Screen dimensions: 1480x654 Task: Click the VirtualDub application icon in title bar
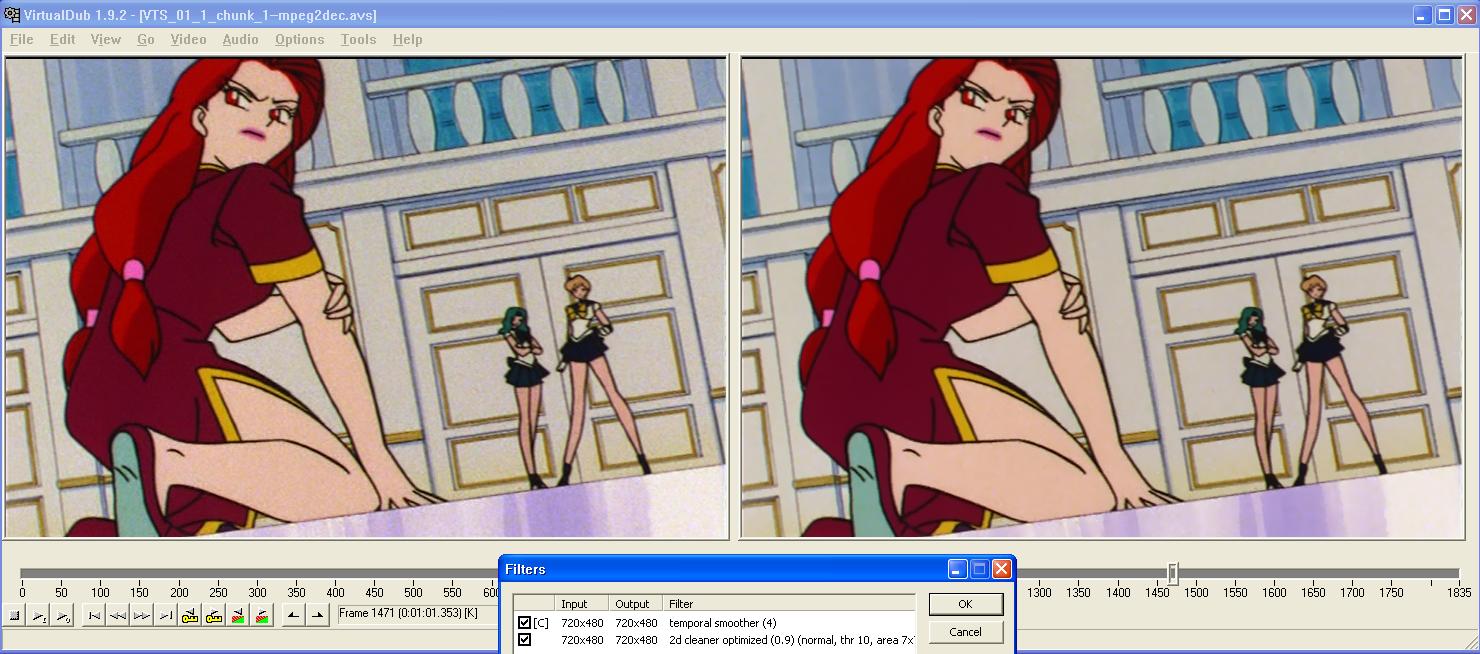click(12, 15)
